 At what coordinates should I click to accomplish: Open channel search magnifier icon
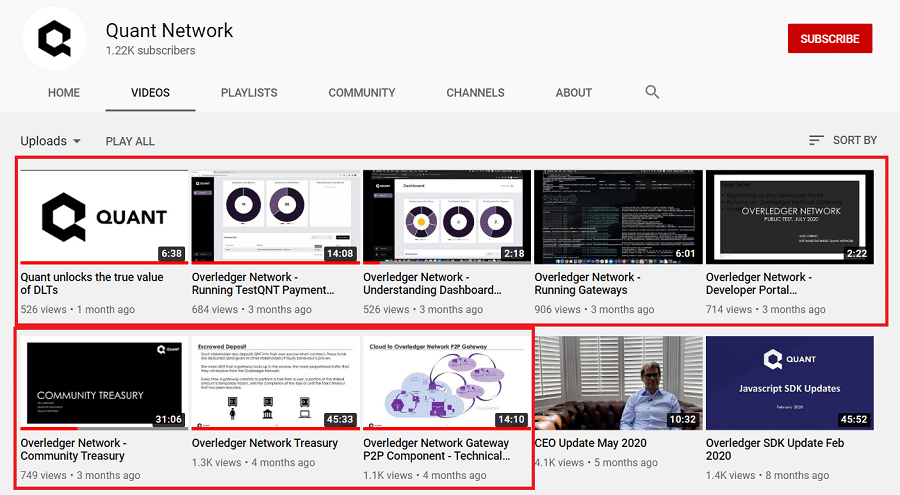652,92
